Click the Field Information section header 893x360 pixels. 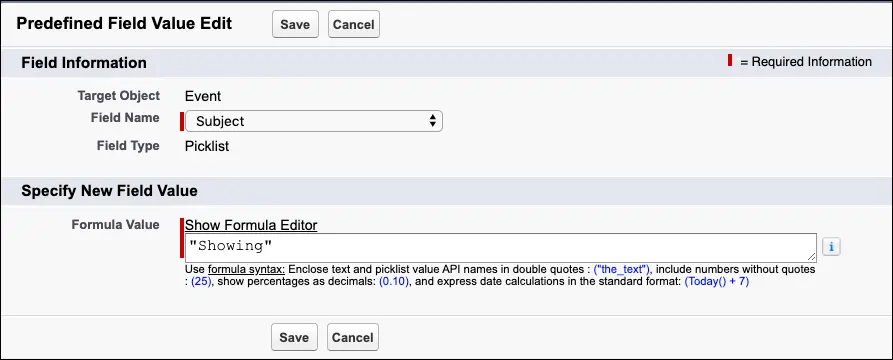pos(84,63)
